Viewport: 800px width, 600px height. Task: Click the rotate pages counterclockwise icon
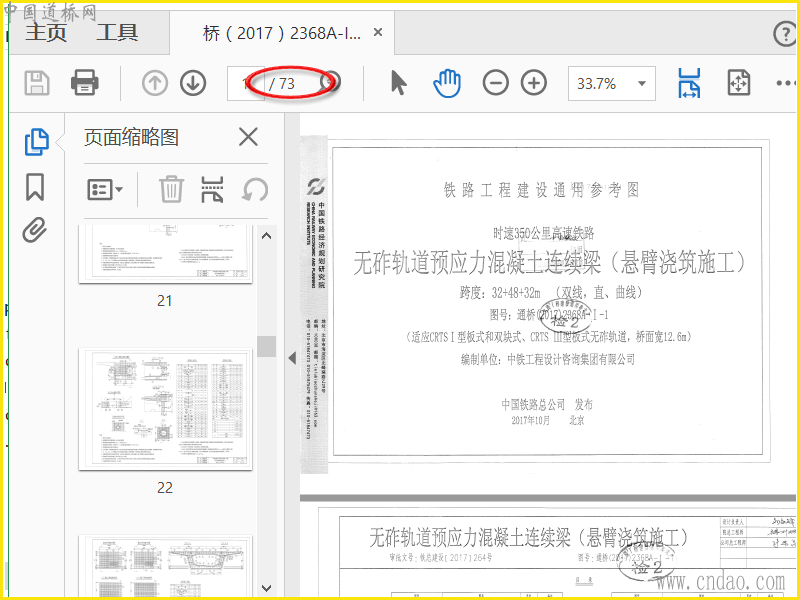(x=255, y=190)
